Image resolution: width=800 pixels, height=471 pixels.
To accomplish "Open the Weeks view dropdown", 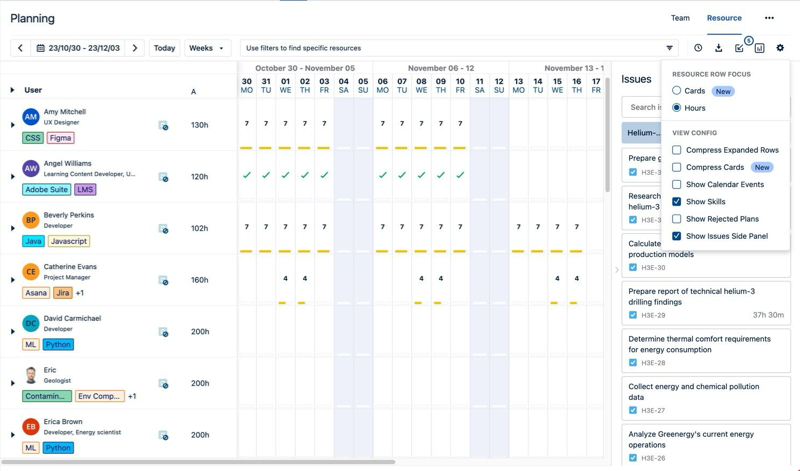I will coord(207,48).
